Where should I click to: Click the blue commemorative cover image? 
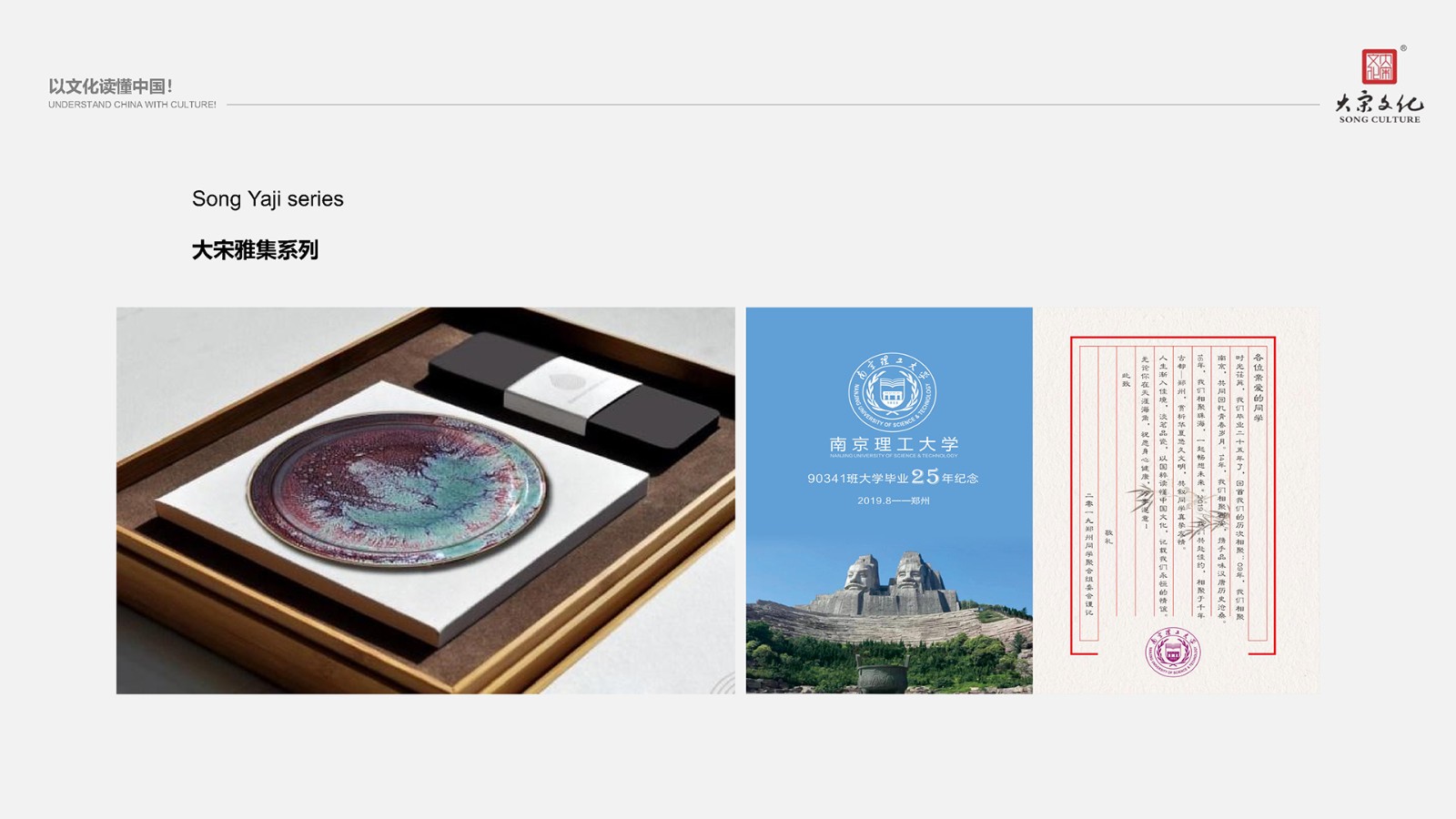(889, 500)
